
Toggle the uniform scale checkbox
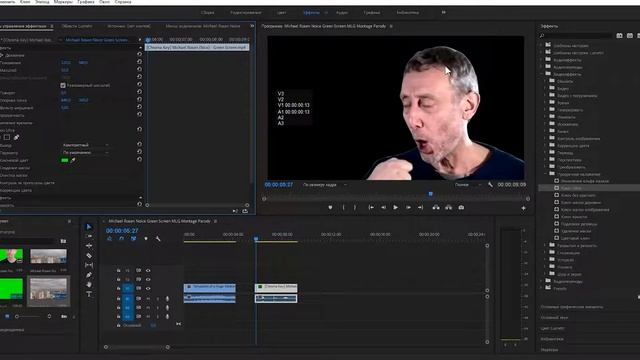click(63, 85)
